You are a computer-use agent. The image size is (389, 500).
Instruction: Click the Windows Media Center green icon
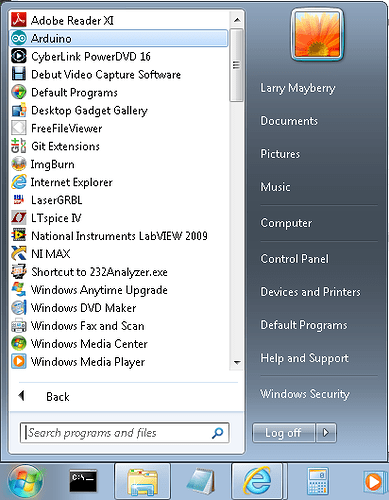(19, 344)
